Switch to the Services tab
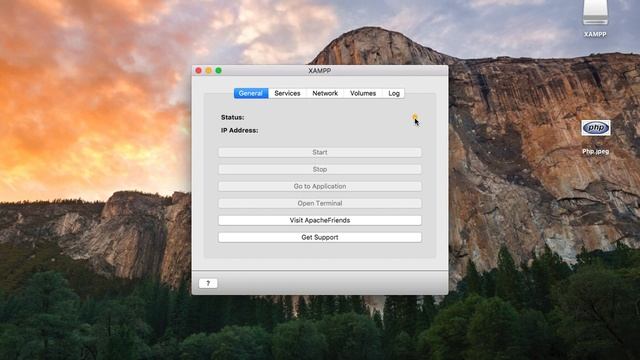640x360 pixels. (287, 93)
